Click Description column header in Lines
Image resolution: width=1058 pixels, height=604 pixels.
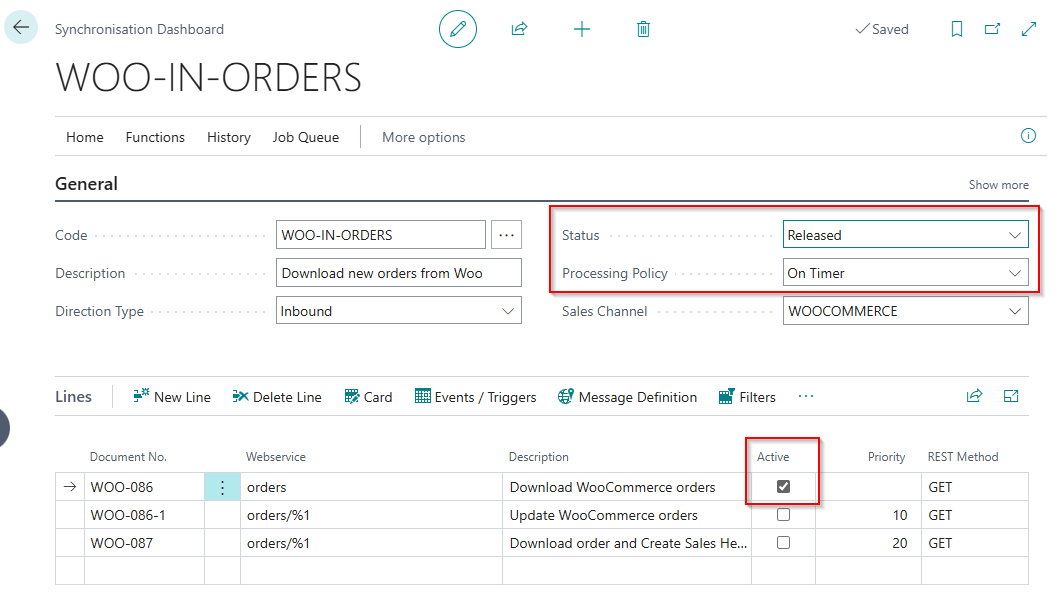pyautogui.click(x=538, y=457)
